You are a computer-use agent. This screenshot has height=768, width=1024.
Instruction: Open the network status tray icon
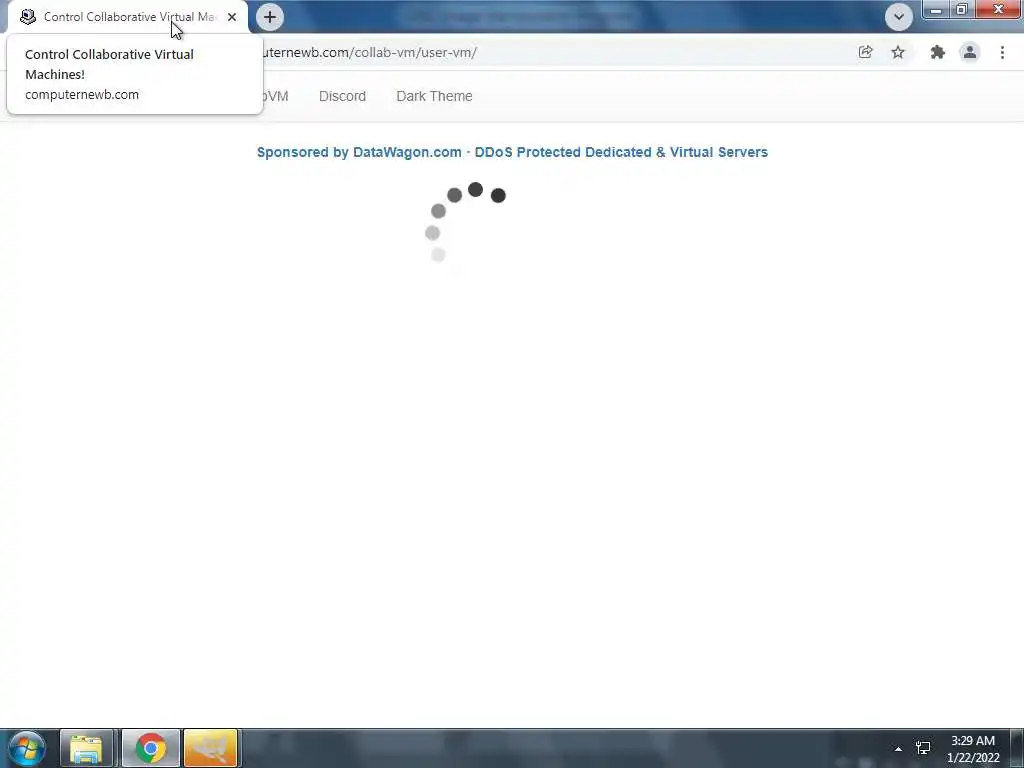[923, 748]
